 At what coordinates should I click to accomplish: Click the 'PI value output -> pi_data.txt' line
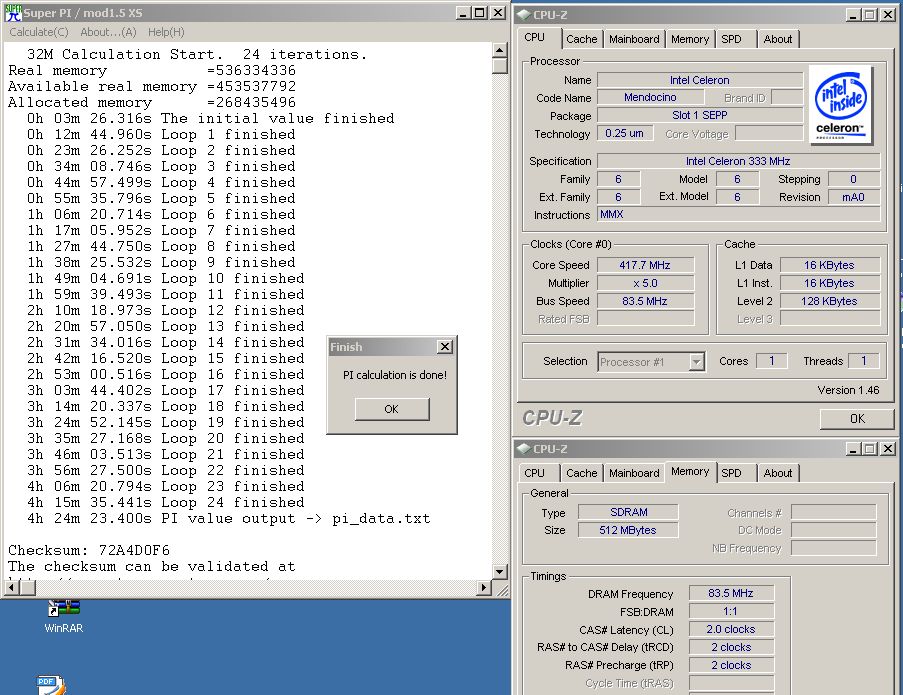[x=229, y=518]
